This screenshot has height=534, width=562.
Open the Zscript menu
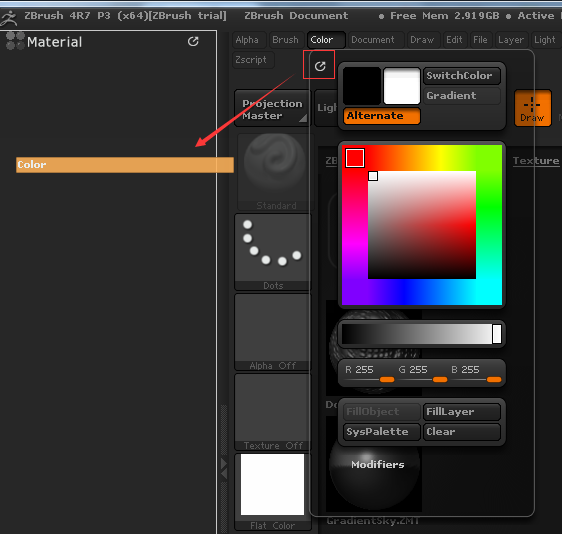[253, 59]
